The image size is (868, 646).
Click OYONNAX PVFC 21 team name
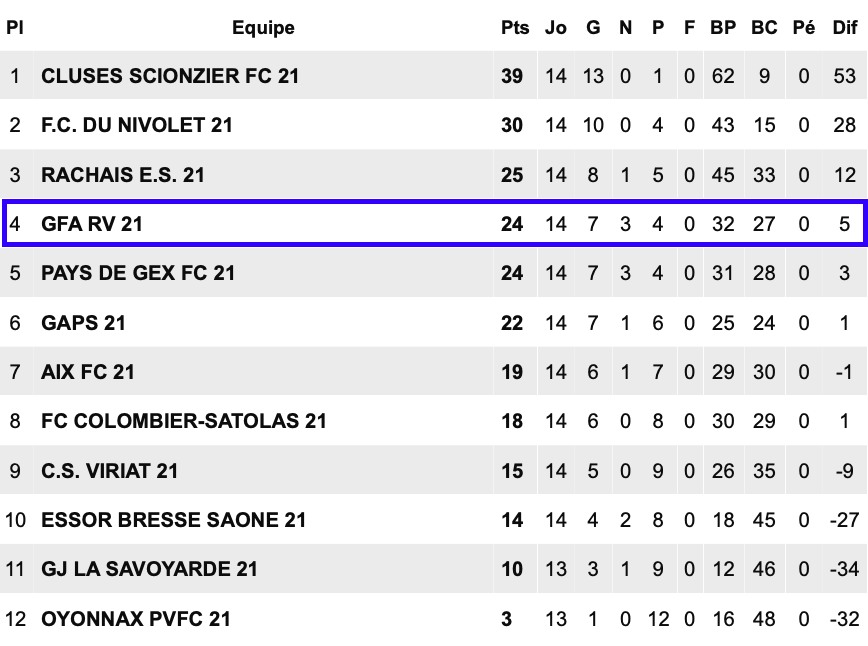point(136,619)
